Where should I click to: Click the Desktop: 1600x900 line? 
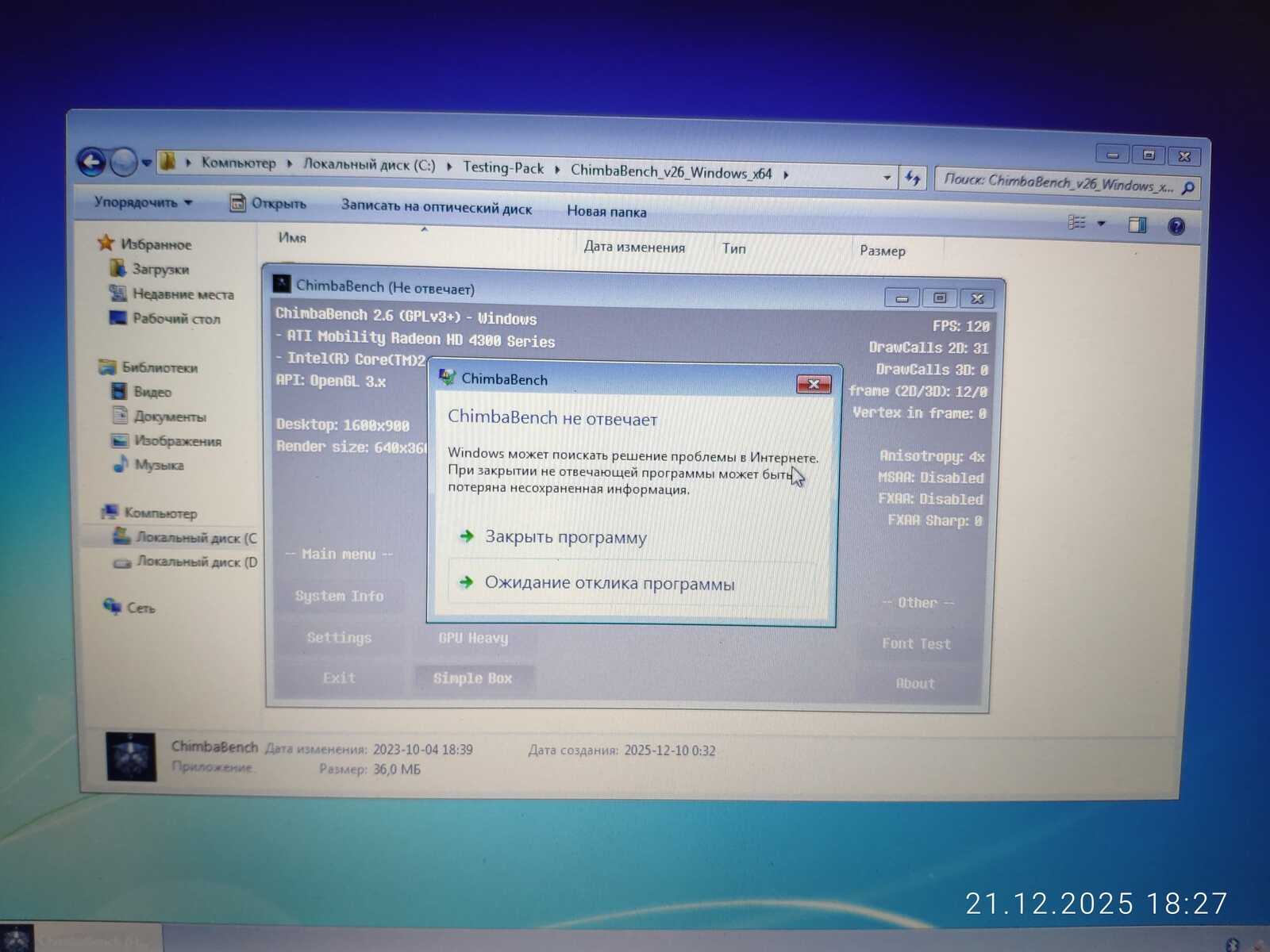pos(343,424)
